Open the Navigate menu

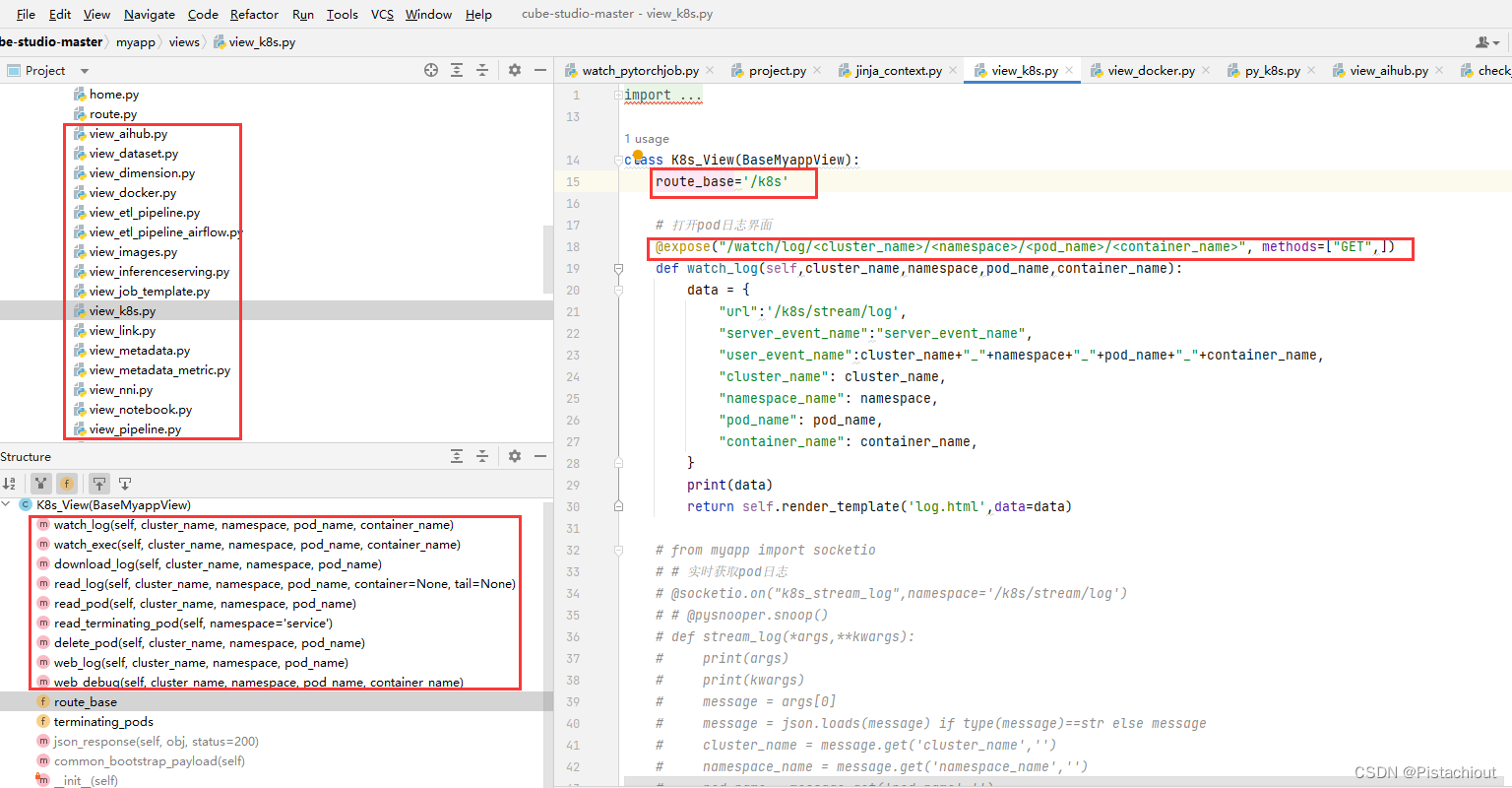150,14
